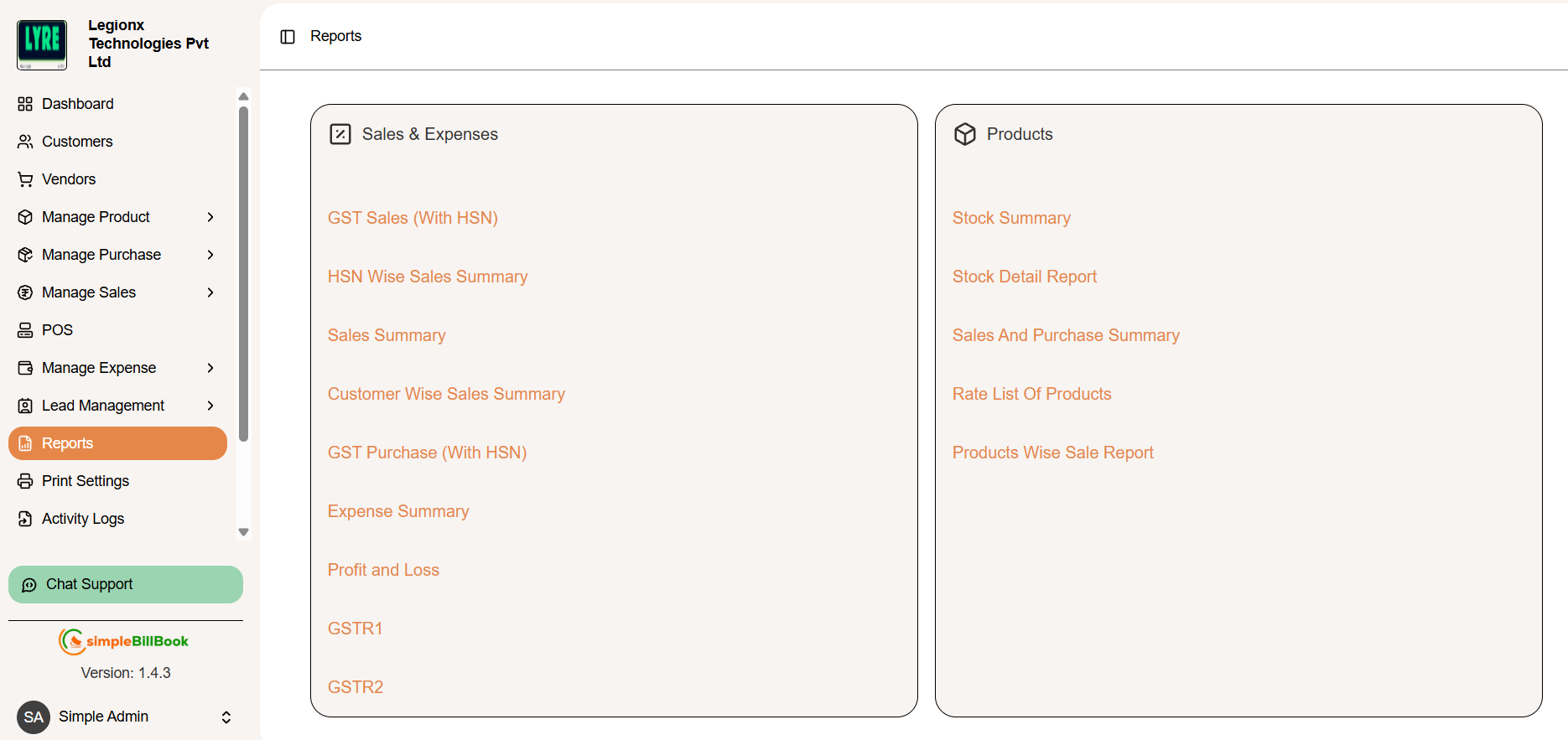Click the Manage Sales rupee icon
Viewport: 1568px width, 740px height.
[x=25, y=292]
